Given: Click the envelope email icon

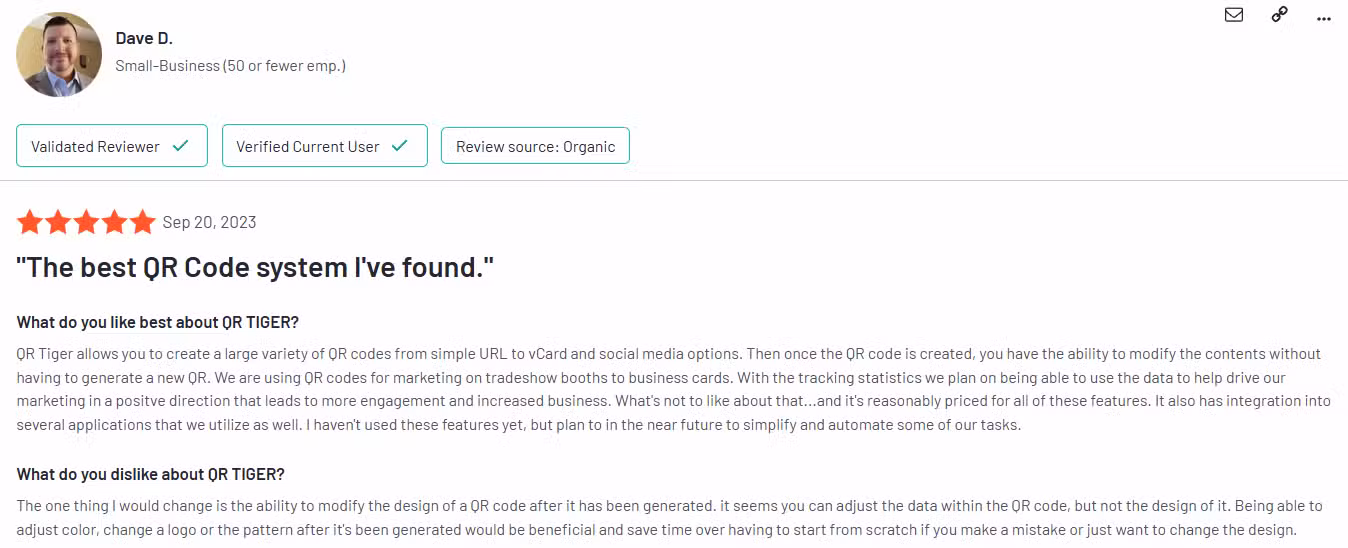Looking at the screenshot, I should [1234, 15].
